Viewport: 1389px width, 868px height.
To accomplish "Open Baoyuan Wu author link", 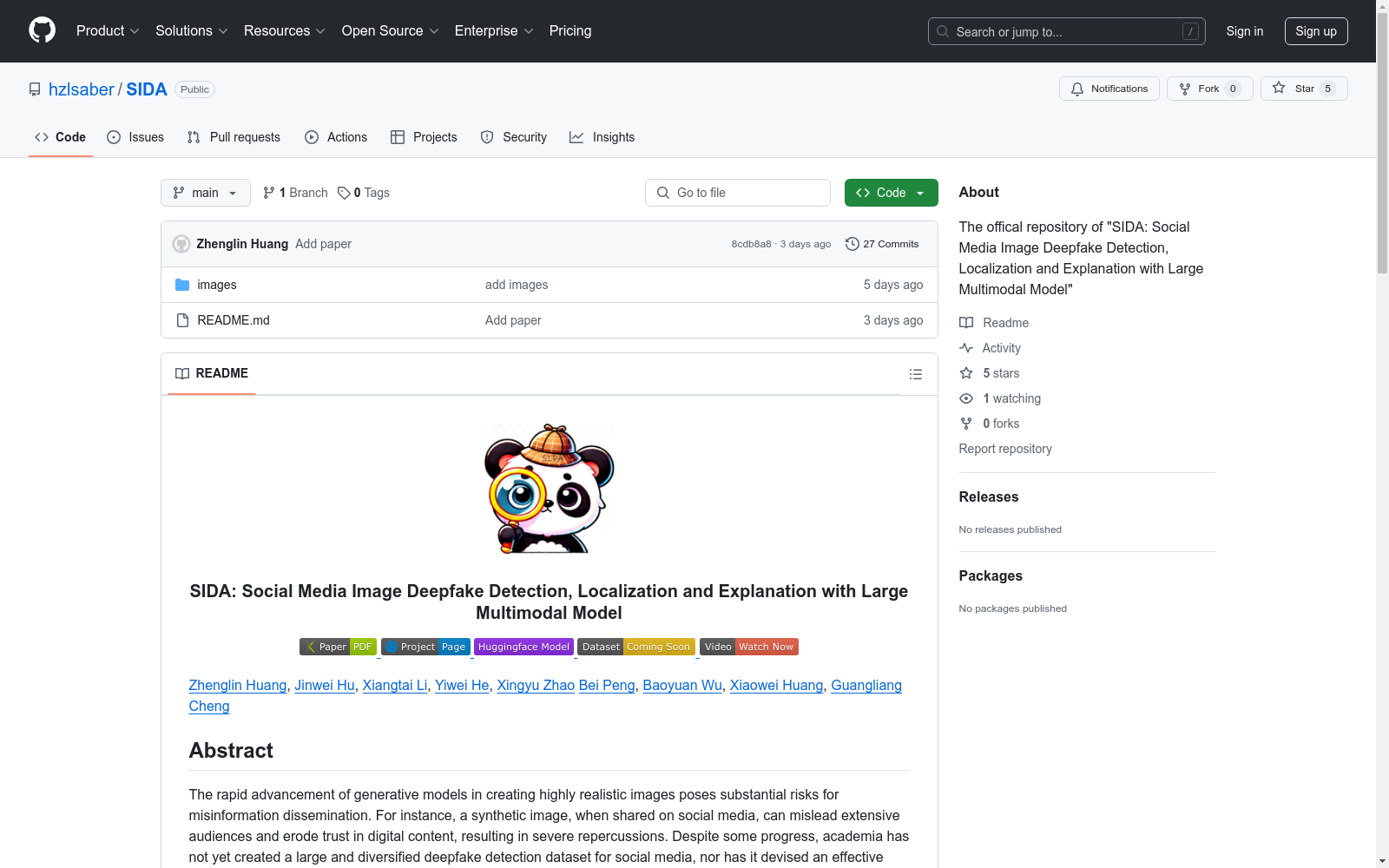I will [682, 685].
